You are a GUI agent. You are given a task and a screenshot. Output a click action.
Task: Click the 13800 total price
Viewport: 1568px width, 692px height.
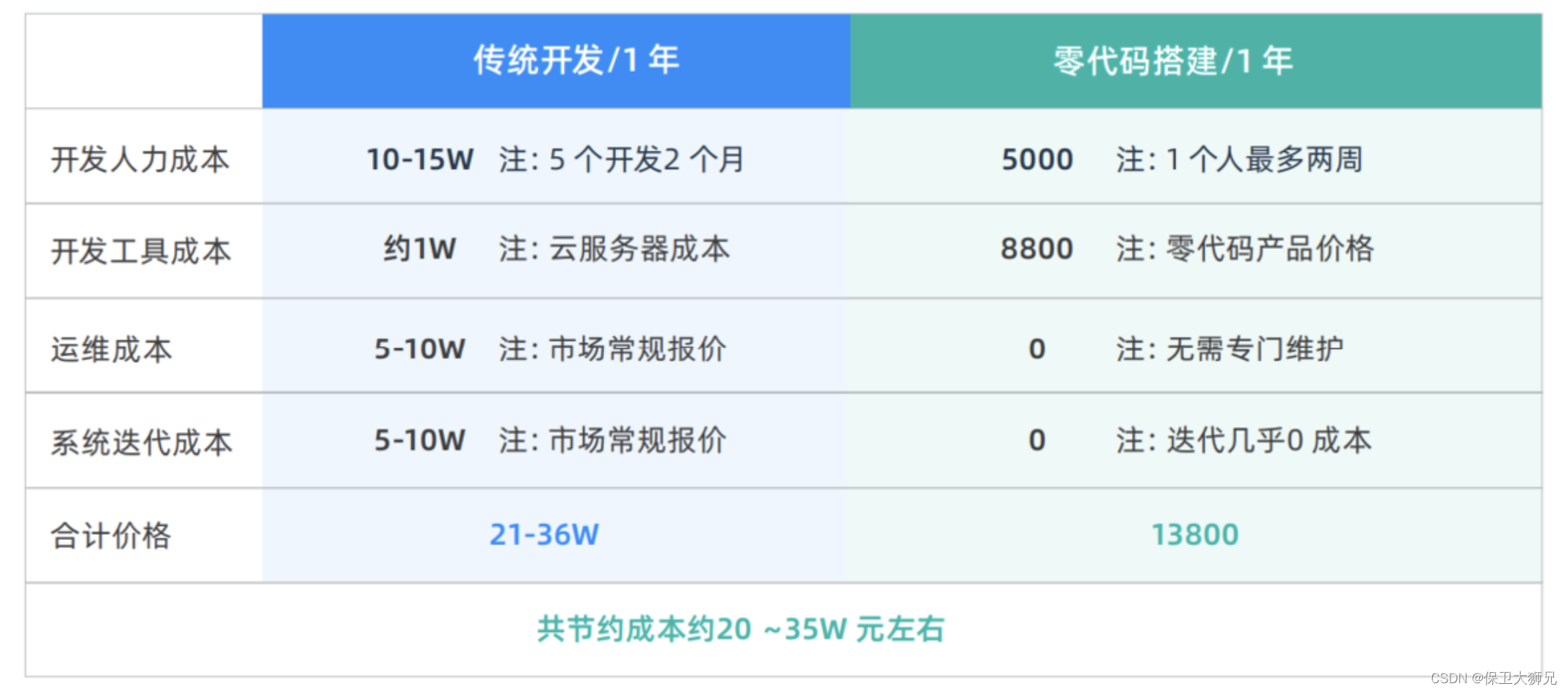[1194, 535]
